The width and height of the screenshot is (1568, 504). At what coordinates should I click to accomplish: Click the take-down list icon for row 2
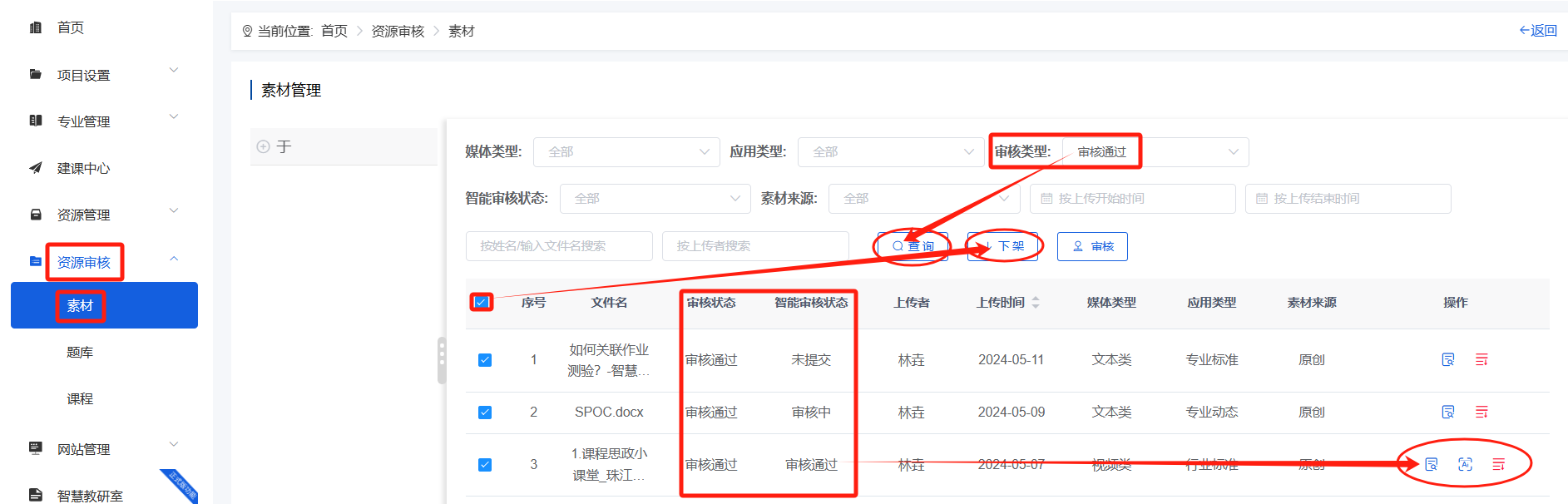coord(1481,413)
